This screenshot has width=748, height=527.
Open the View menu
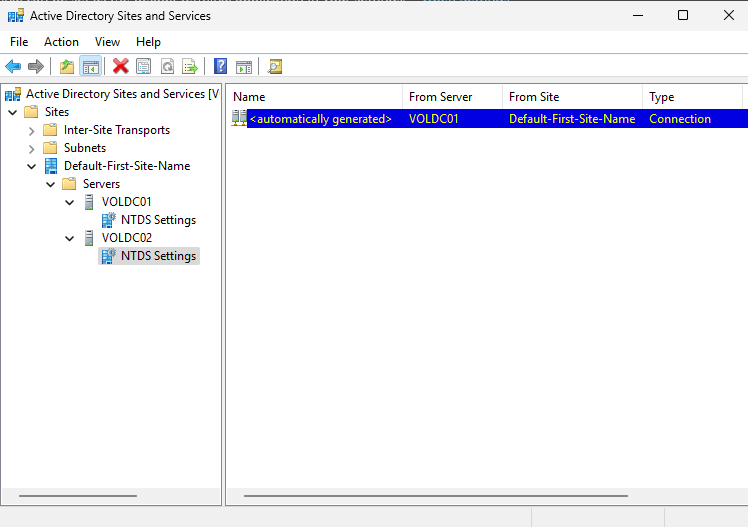click(107, 42)
